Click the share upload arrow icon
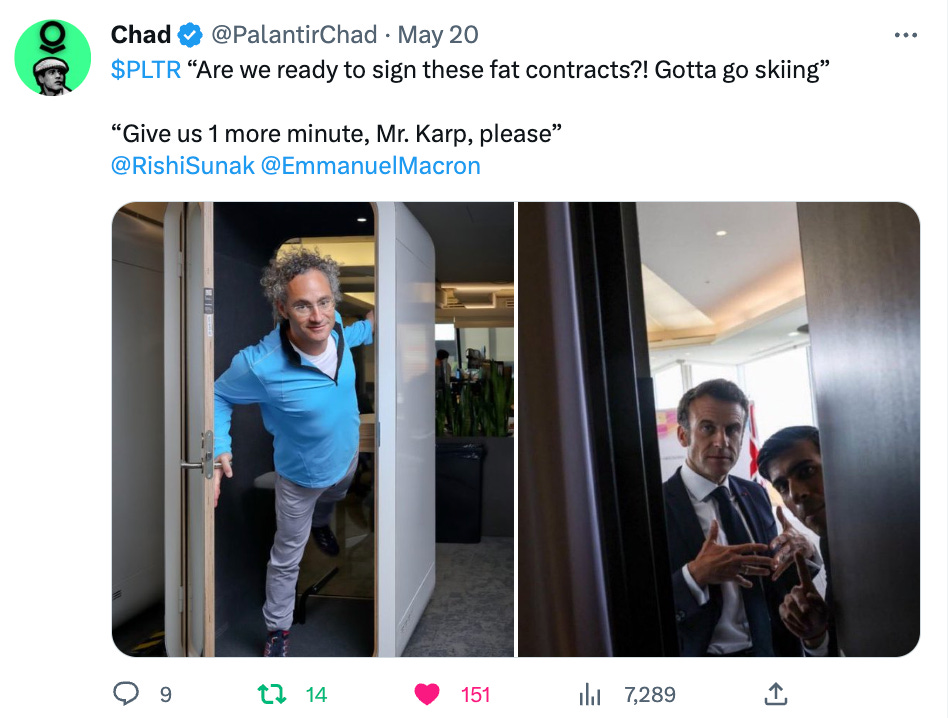Image resolution: width=948 pixels, height=718 pixels. click(x=776, y=694)
